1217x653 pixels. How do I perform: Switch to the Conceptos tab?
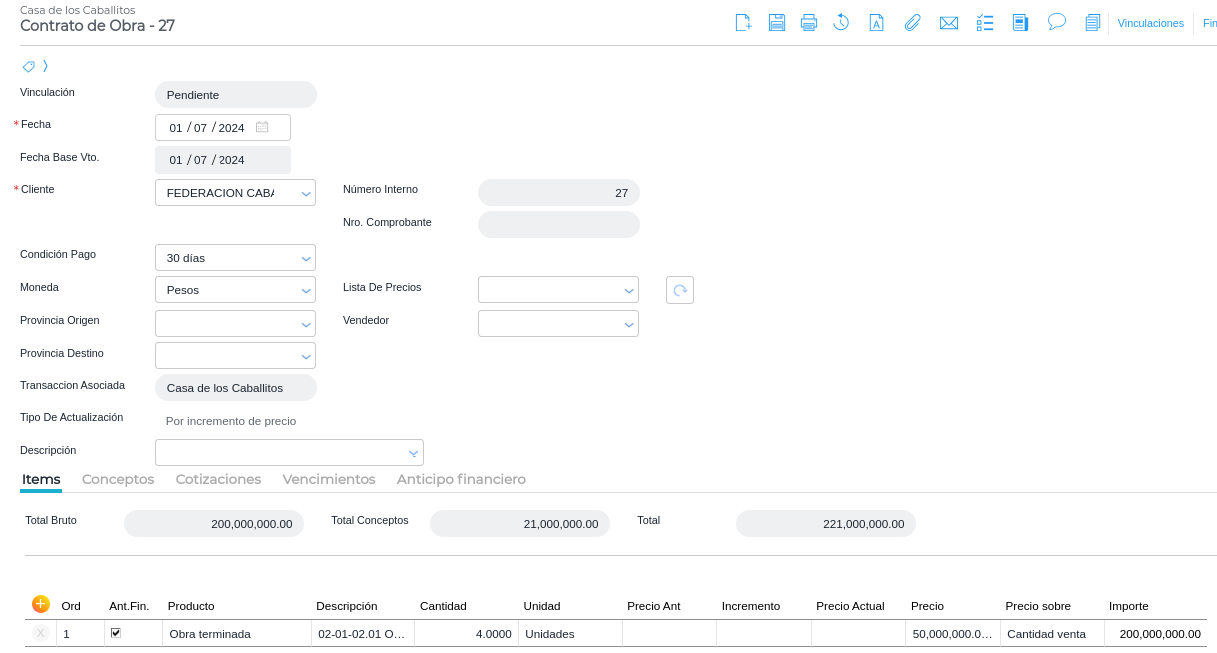[x=118, y=480]
